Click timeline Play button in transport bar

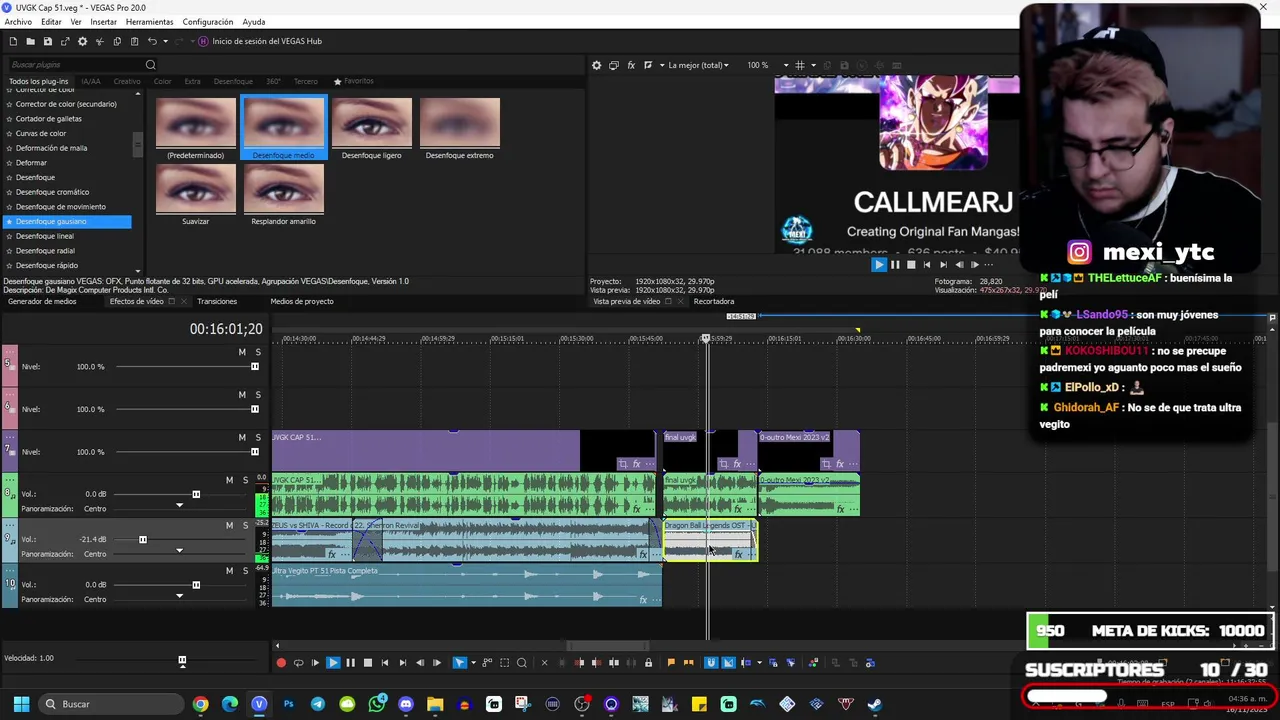tap(333, 662)
